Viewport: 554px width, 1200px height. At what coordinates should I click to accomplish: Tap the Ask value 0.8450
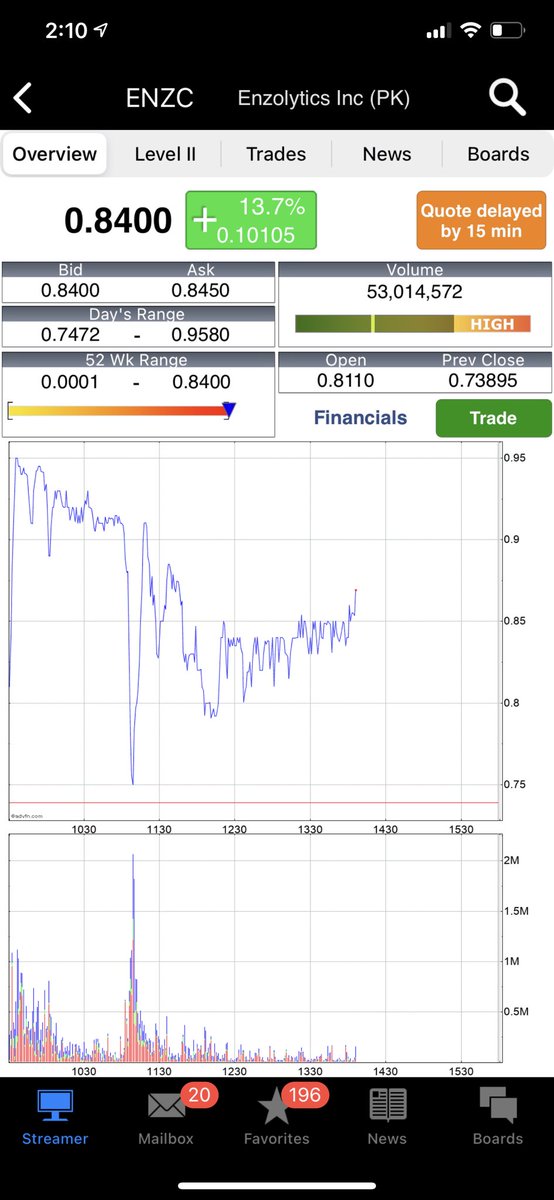tap(200, 290)
